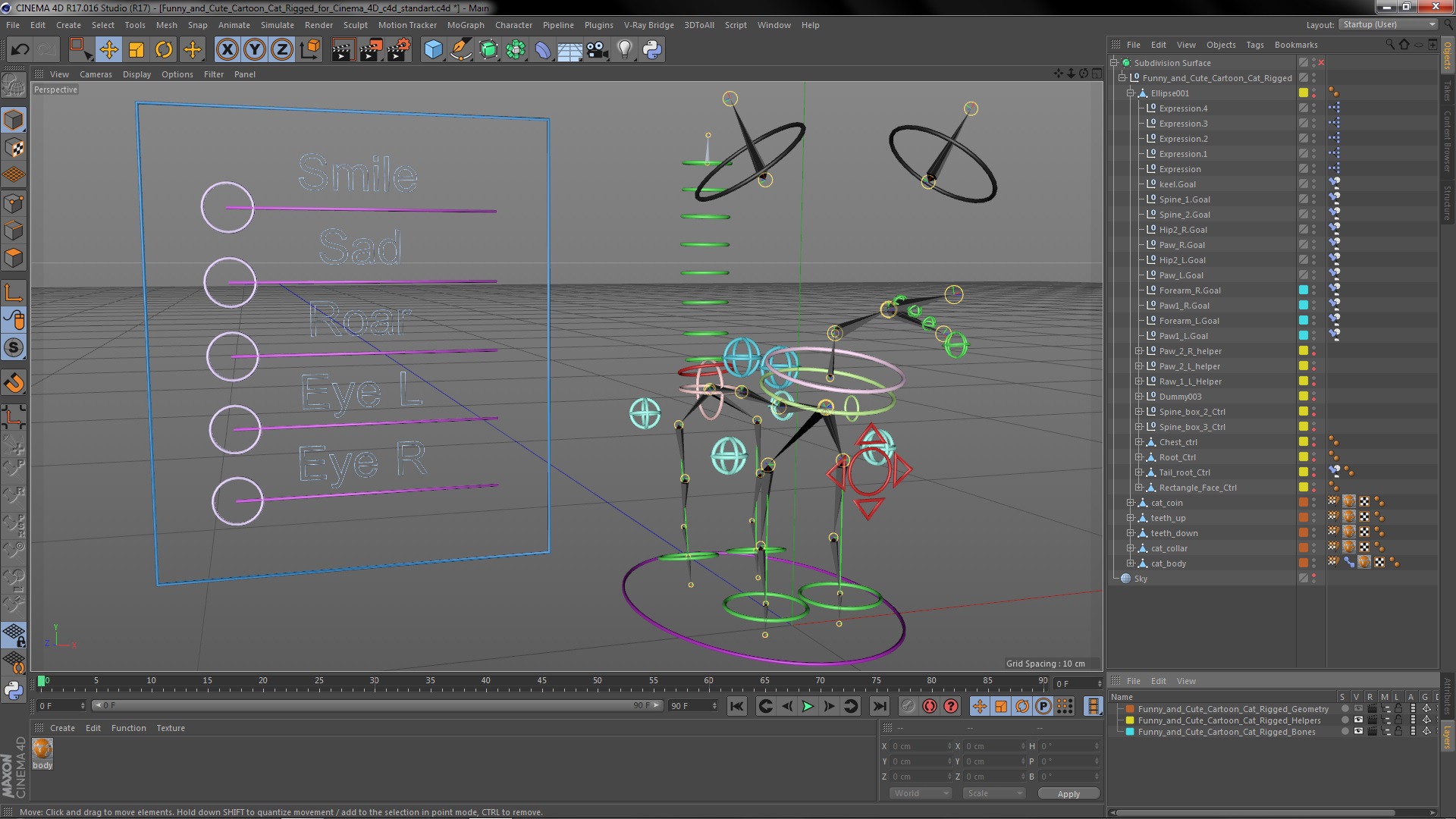Viewport: 1456px width, 819px height.
Task: Expand the cat_body tree item
Action: coord(1130,563)
